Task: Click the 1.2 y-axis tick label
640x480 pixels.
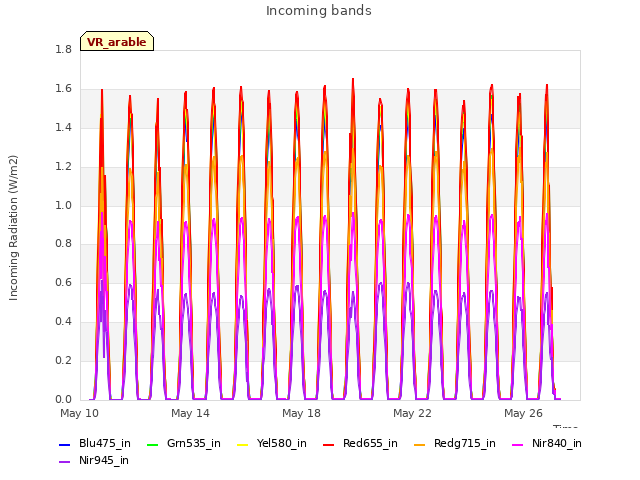Action: [64, 167]
